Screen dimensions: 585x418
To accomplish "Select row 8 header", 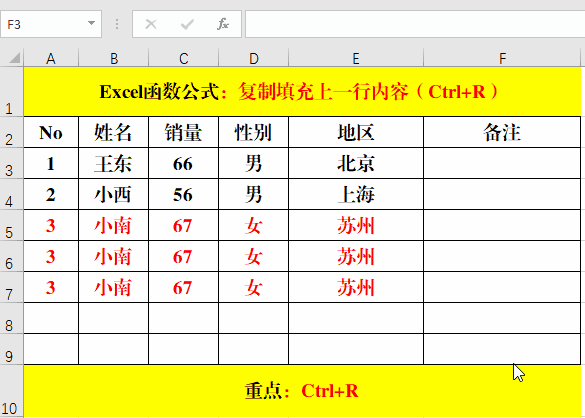I will (x=11, y=318).
